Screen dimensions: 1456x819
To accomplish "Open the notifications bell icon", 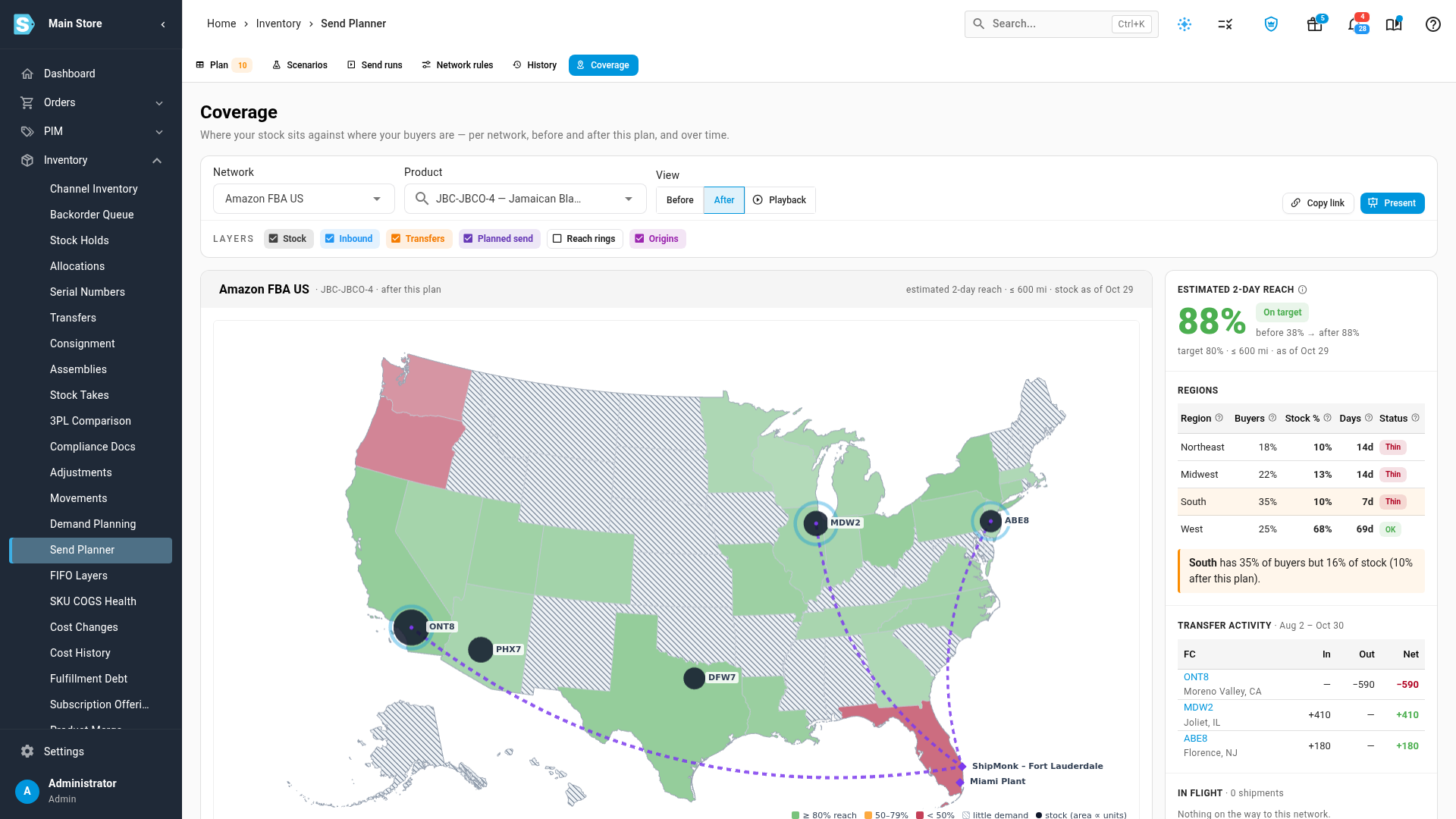I will point(1354,24).
